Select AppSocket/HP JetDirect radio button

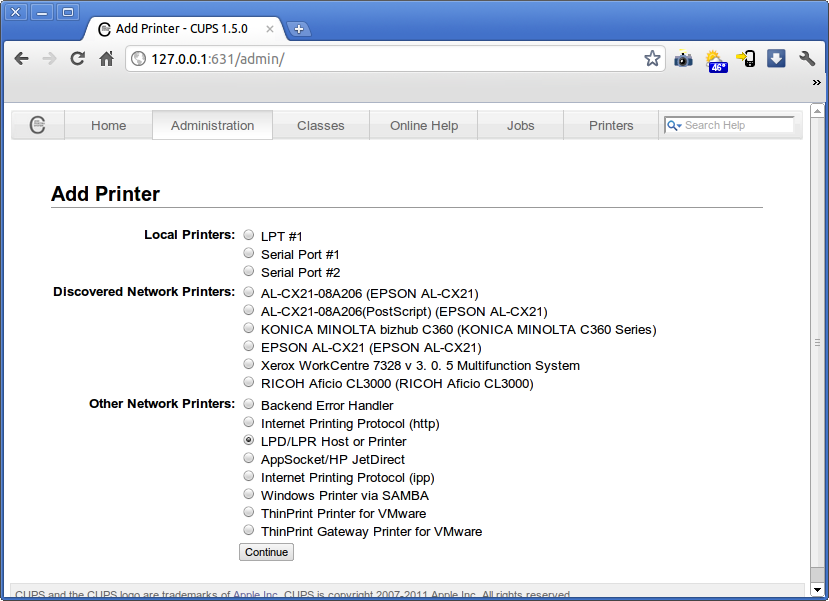pyautogui.click(x=249, y=458)
